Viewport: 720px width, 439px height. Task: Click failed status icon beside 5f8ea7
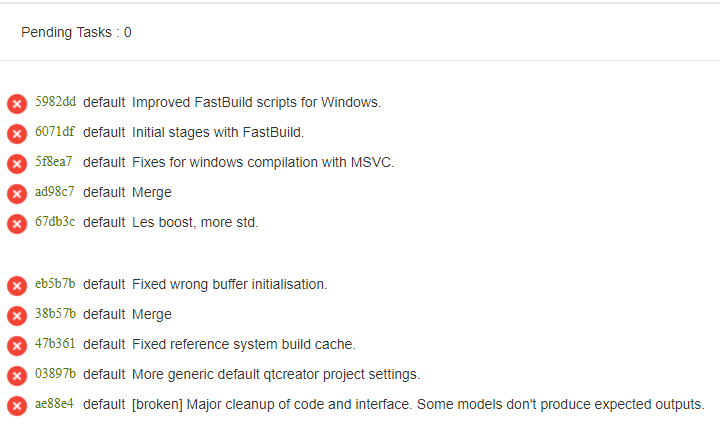coord(17,164)
